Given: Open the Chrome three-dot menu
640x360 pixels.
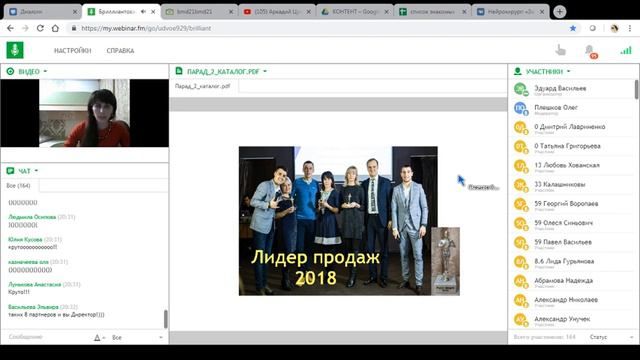Looking at the screenshot, I should tap(630, 28).
